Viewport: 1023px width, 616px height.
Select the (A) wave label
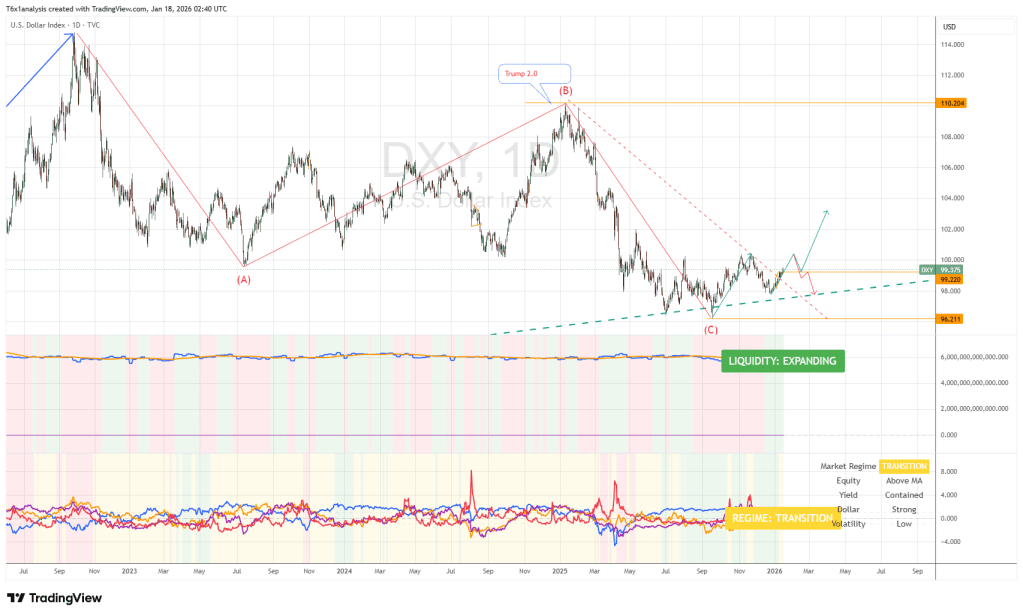tap(243, 279)
